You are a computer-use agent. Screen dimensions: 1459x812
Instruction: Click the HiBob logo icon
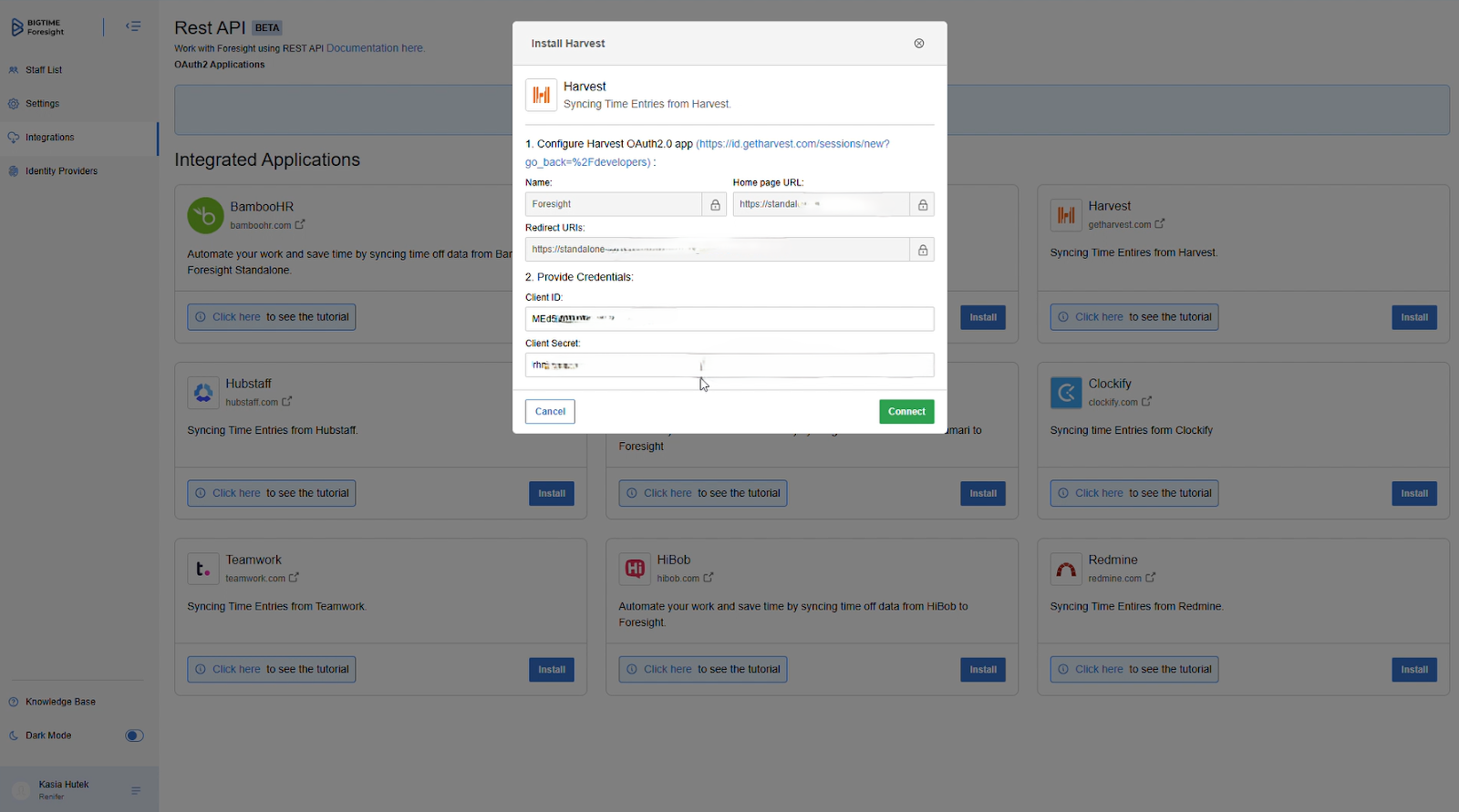click(x=635, y=569)
